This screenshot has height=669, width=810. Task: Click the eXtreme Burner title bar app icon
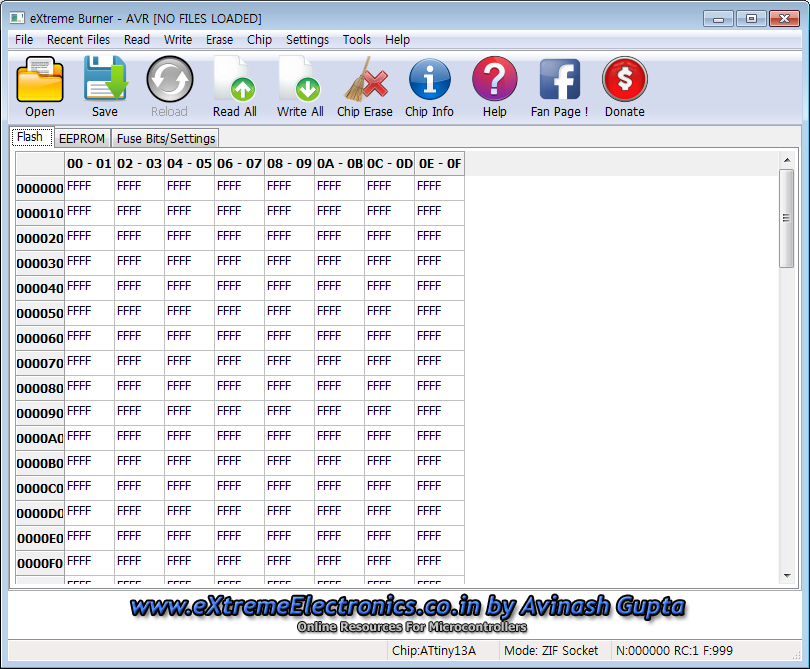point(17,18)
